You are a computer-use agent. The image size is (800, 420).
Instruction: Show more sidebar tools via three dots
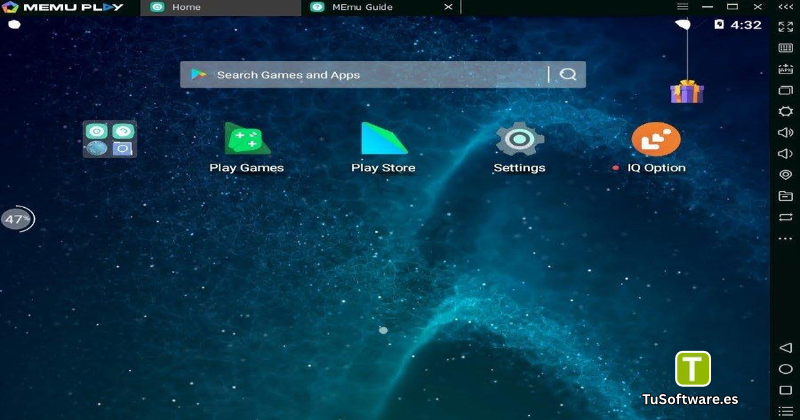coord(786,238)
